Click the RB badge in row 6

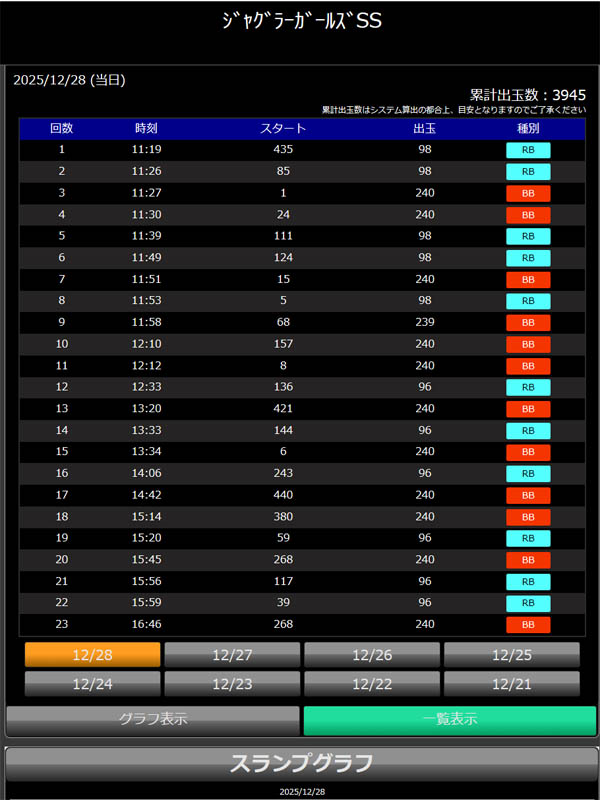pos(528,258)
